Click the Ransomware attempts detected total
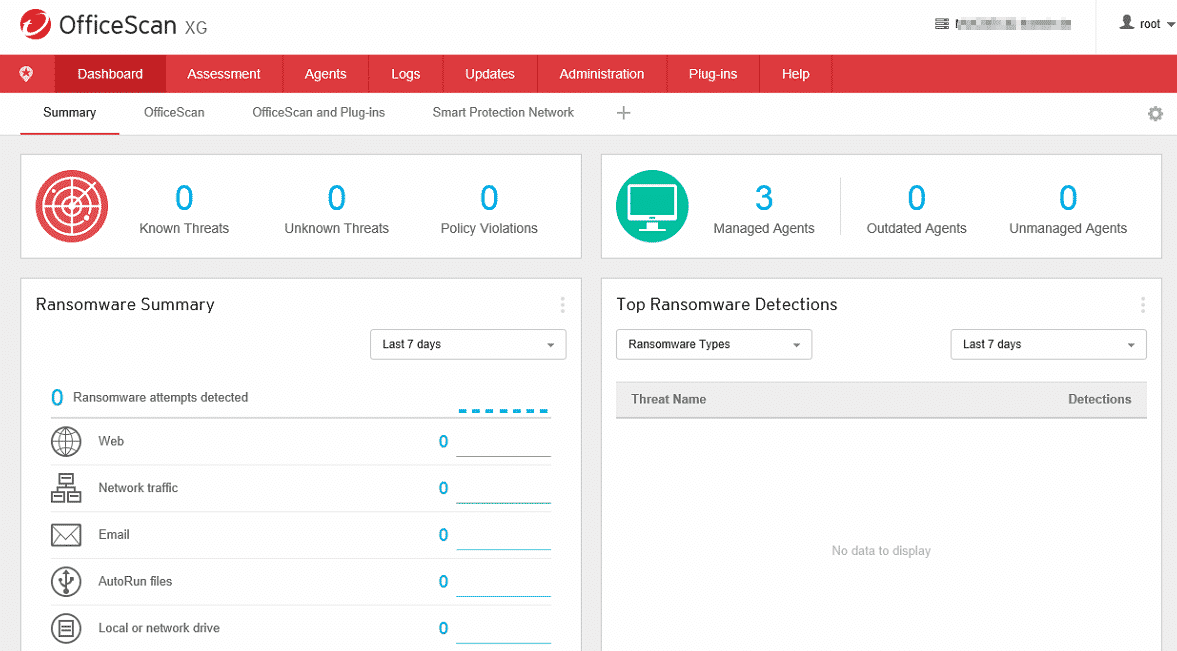The height and width of the screenshot is (651, 1177). click(x=57, y=397)
